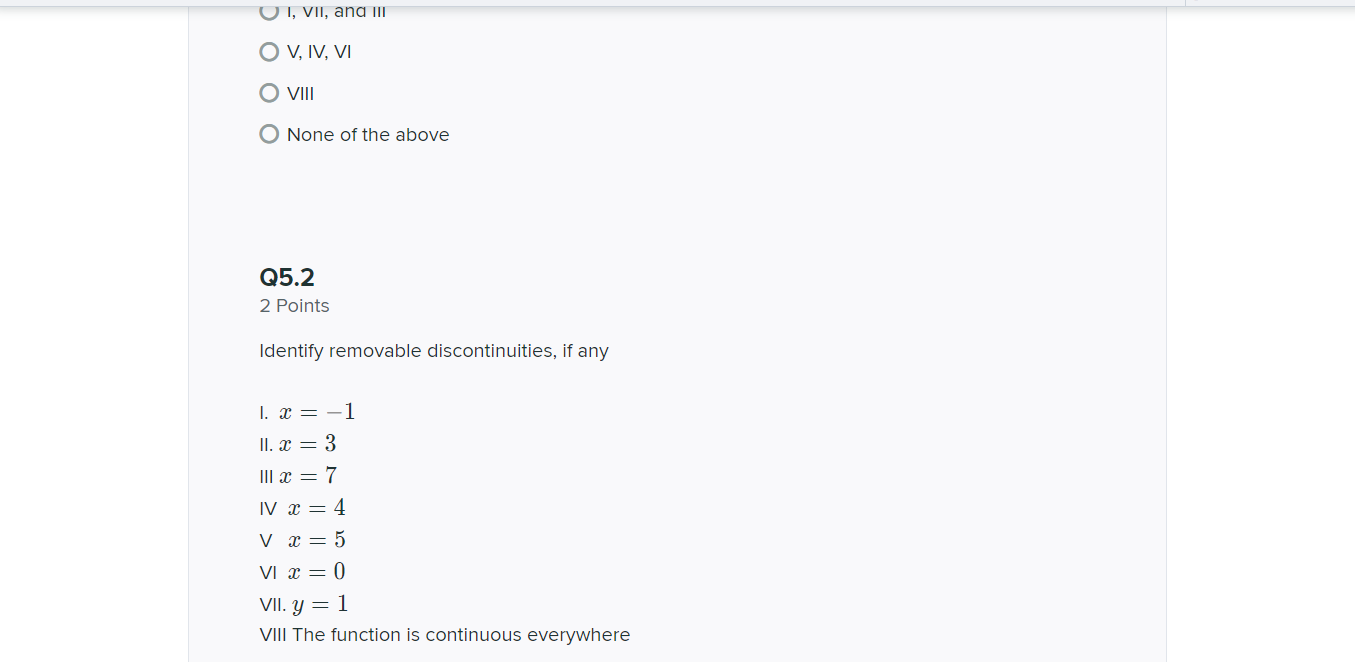Select the radio option 'V, IV, VI'
Viewport: 1355px width, 667px height.
tap(268, 51)
